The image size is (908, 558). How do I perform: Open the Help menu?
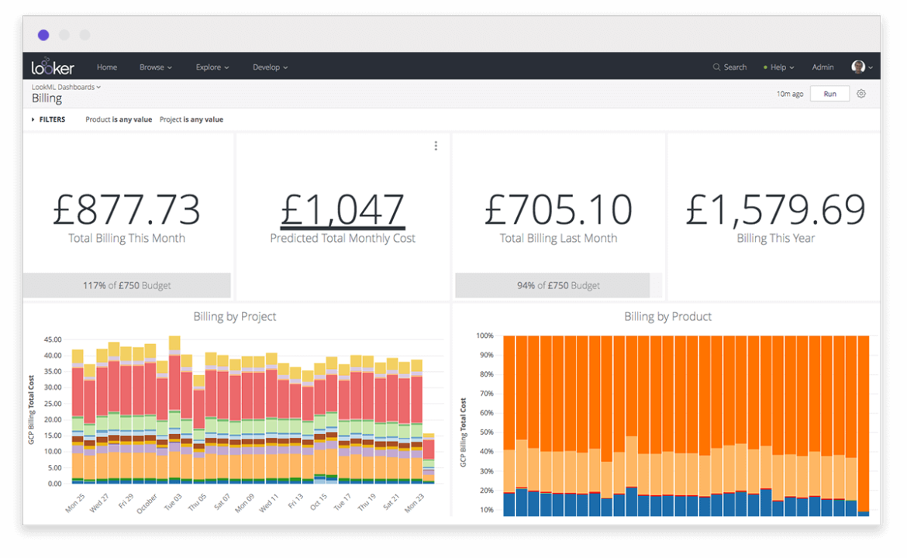(x=779, y=67)
